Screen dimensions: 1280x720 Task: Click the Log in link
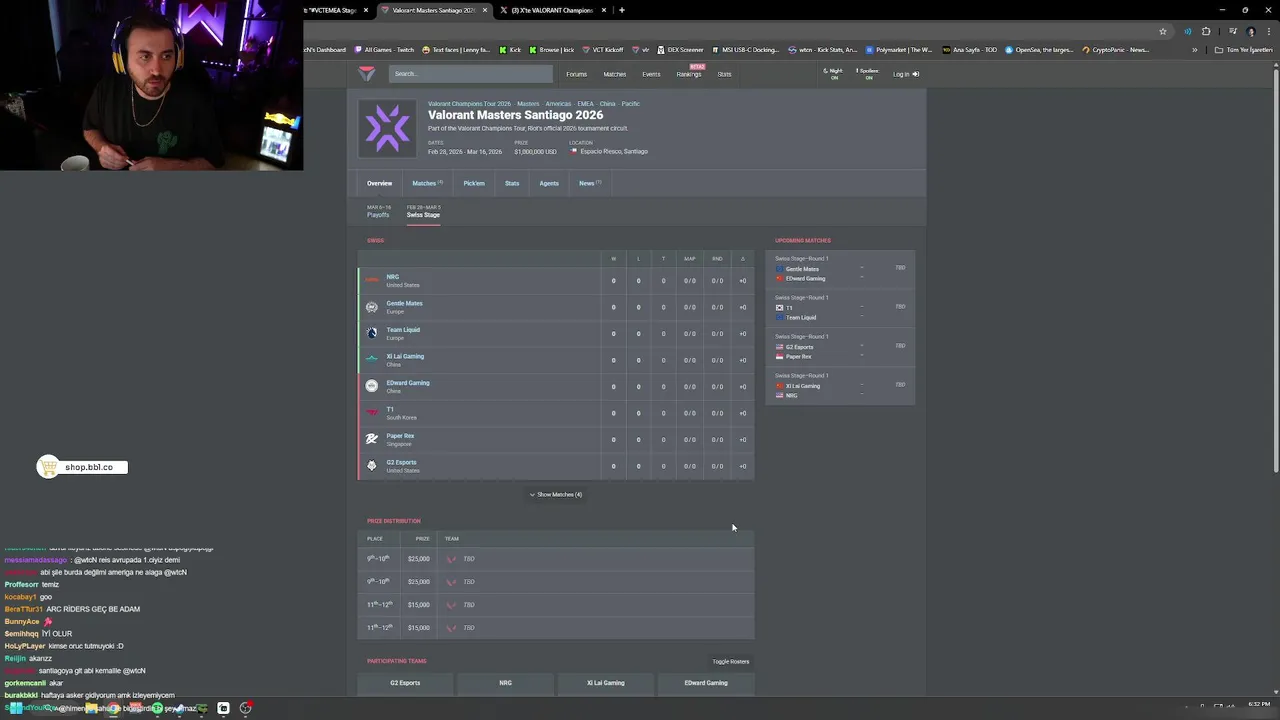(x=906, y=74)
